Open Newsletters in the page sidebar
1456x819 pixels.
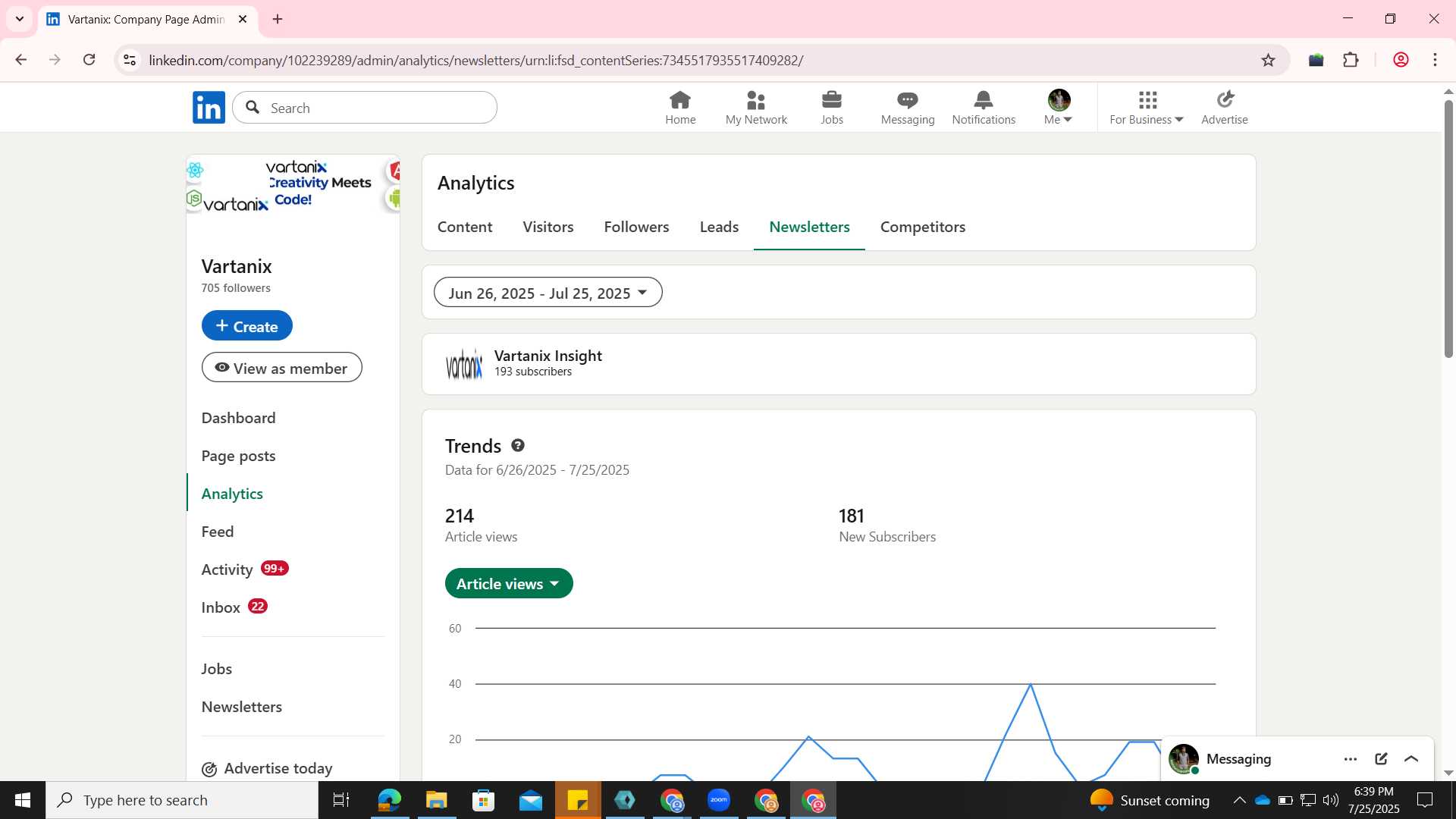click(242, 707)
